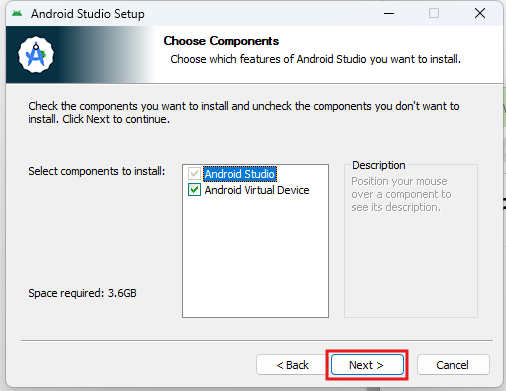506x391 pixels.
Task: Close the Android Studio Setup window
Action: (x=480, y=13)
